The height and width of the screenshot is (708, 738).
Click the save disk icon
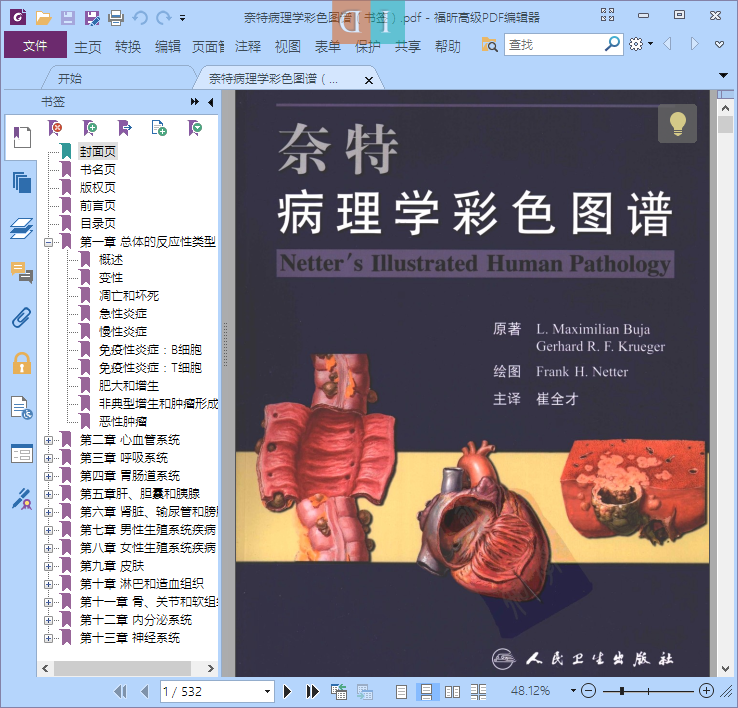68,18
